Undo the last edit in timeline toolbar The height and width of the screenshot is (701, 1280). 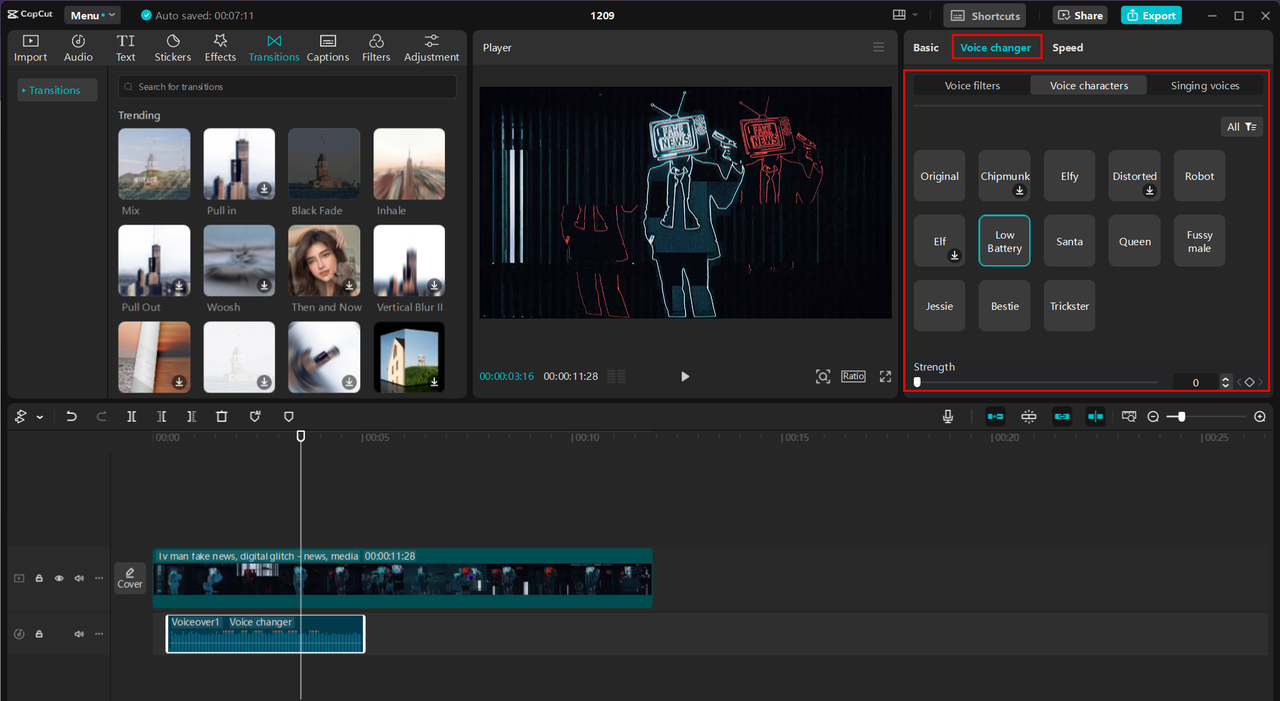click(71, 416)
